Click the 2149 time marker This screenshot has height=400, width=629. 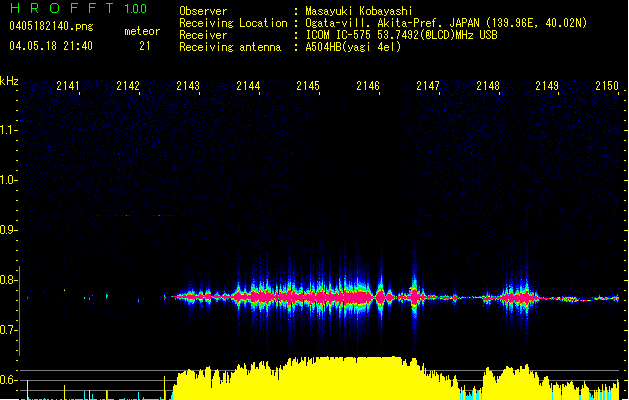pyautogui.click(x=547, y=86)
